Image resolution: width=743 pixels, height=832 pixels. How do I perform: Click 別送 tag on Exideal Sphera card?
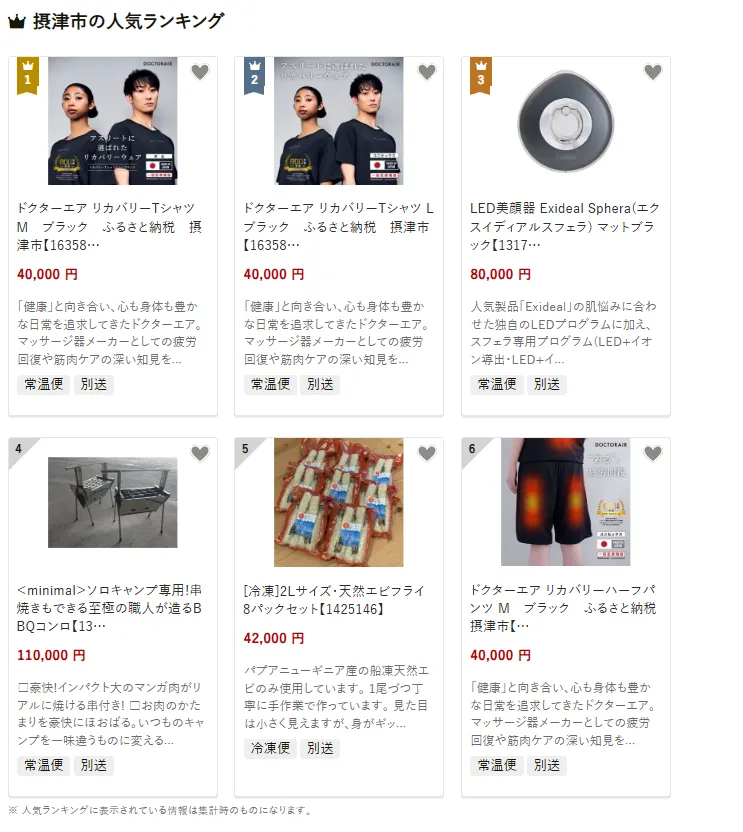point(547,384)
